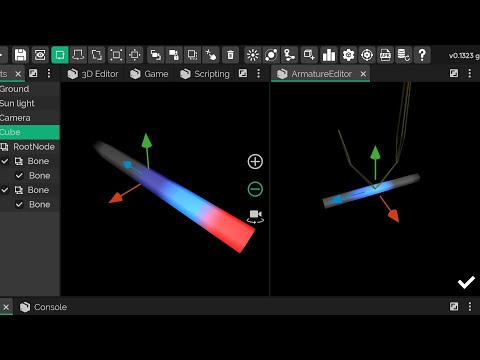Select the Console tab

tap(43, 307)
